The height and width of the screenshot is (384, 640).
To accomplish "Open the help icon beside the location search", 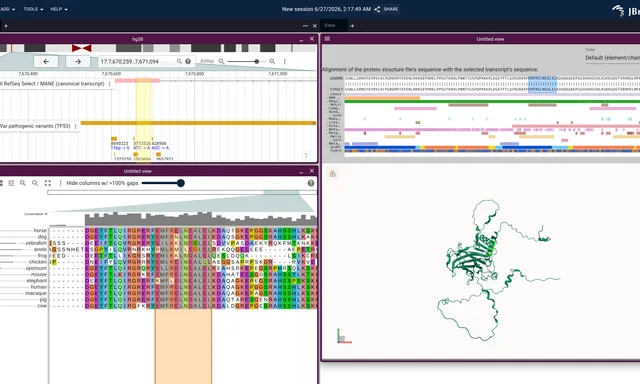I will pos(188,61).
